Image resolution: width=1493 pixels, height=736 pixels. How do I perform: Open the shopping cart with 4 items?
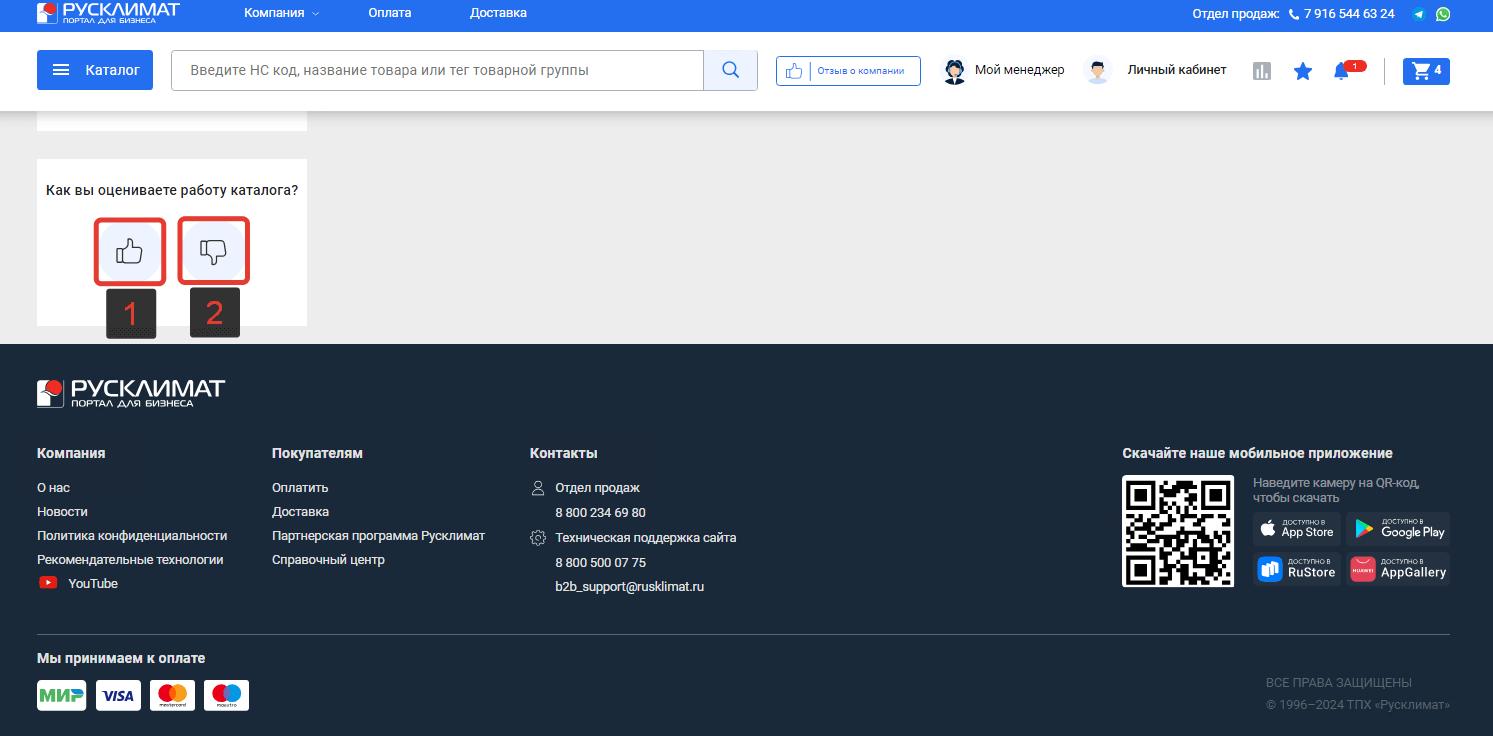click(1426, 71)
